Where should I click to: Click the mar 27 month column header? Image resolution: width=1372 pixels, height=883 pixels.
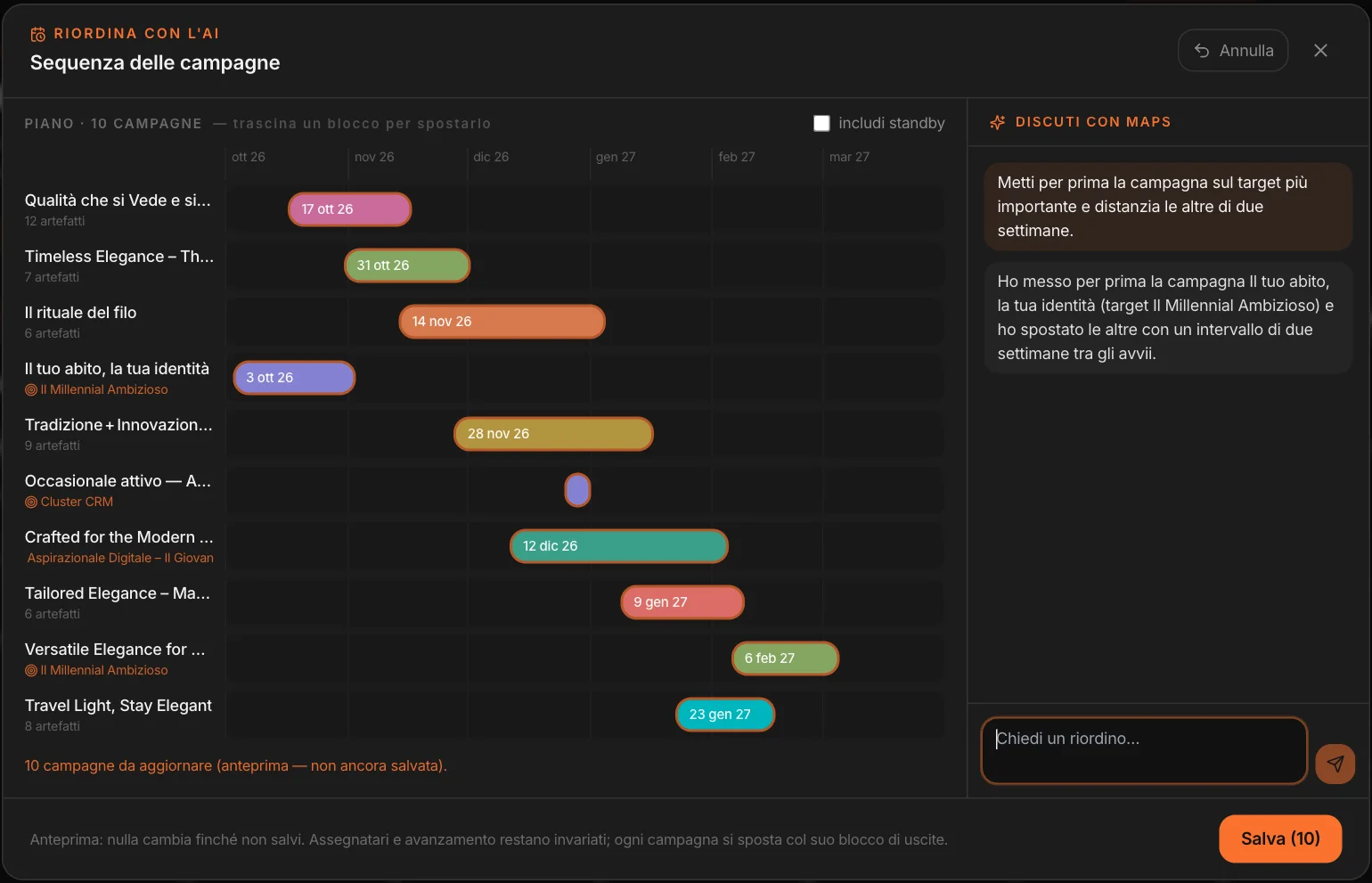click(x=849, y=157)
